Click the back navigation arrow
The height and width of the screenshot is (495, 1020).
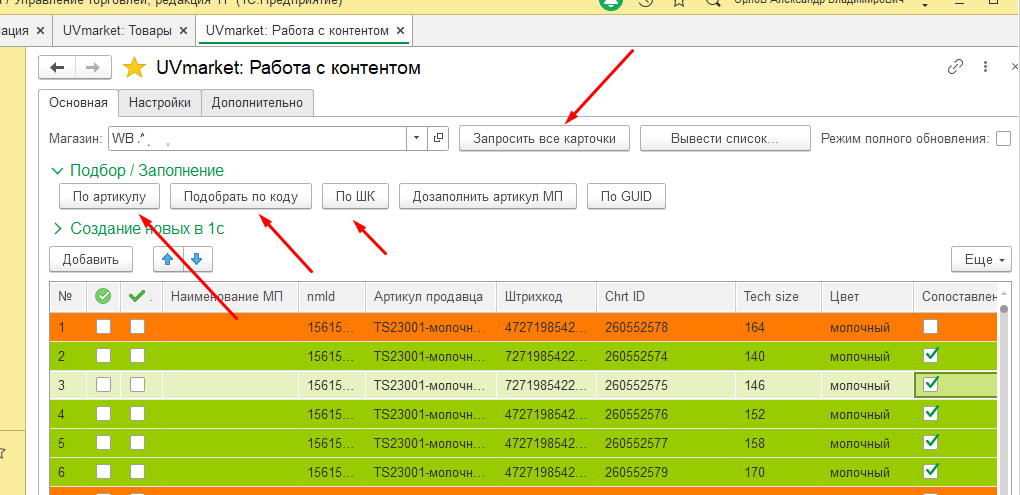57,68
